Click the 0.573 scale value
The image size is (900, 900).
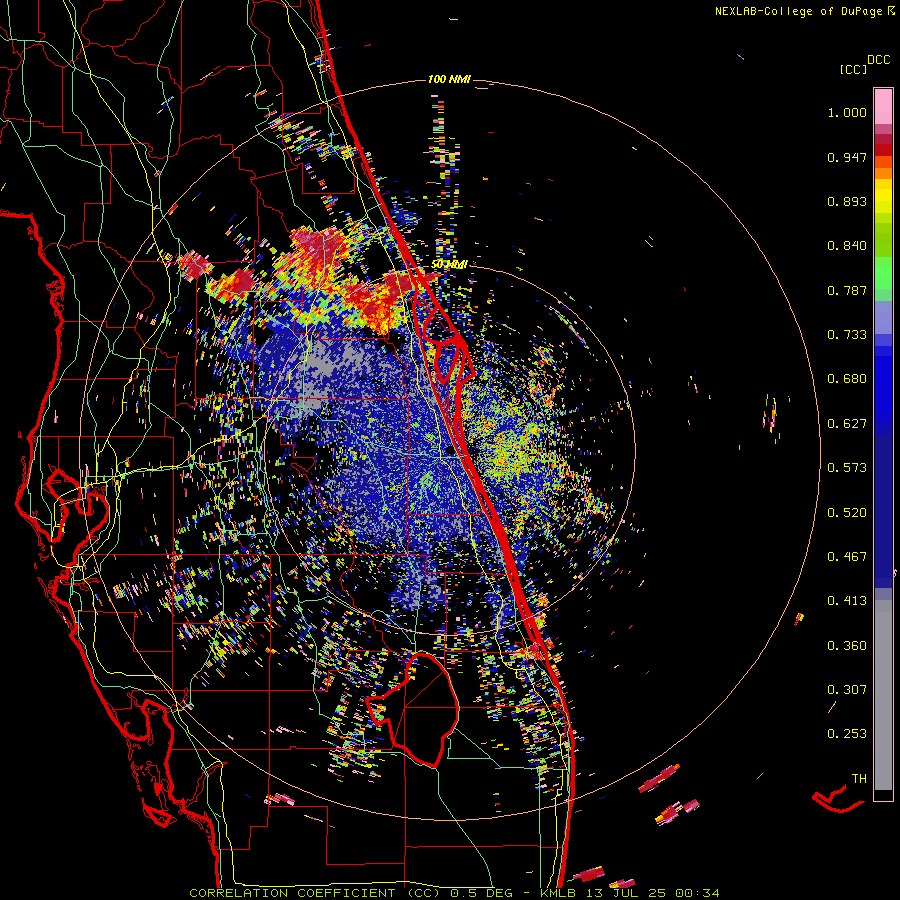(x=847, y=468)
